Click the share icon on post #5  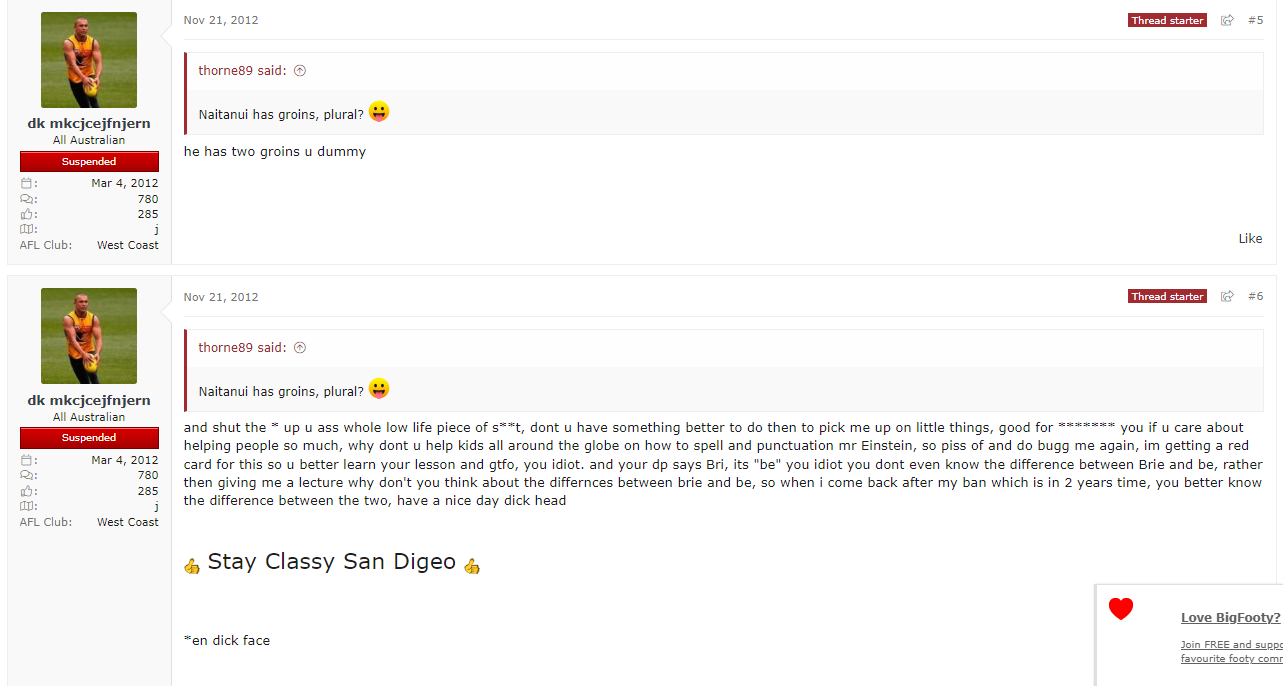1227,20
